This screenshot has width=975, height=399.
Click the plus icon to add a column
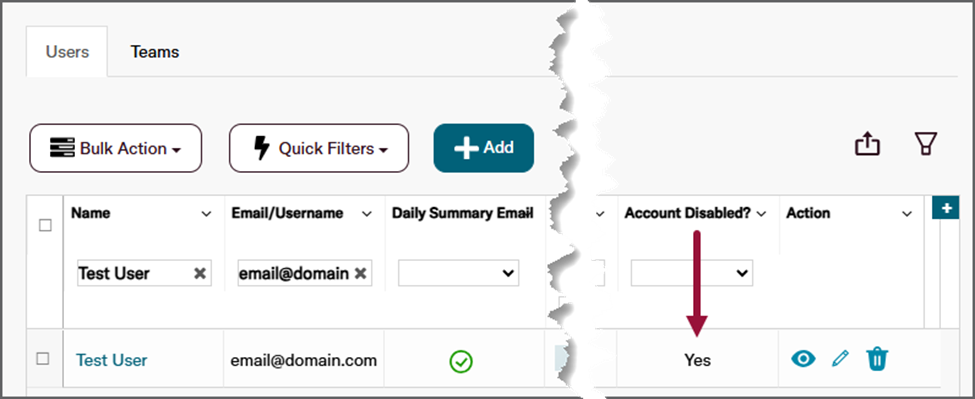(x=946, y=208)
